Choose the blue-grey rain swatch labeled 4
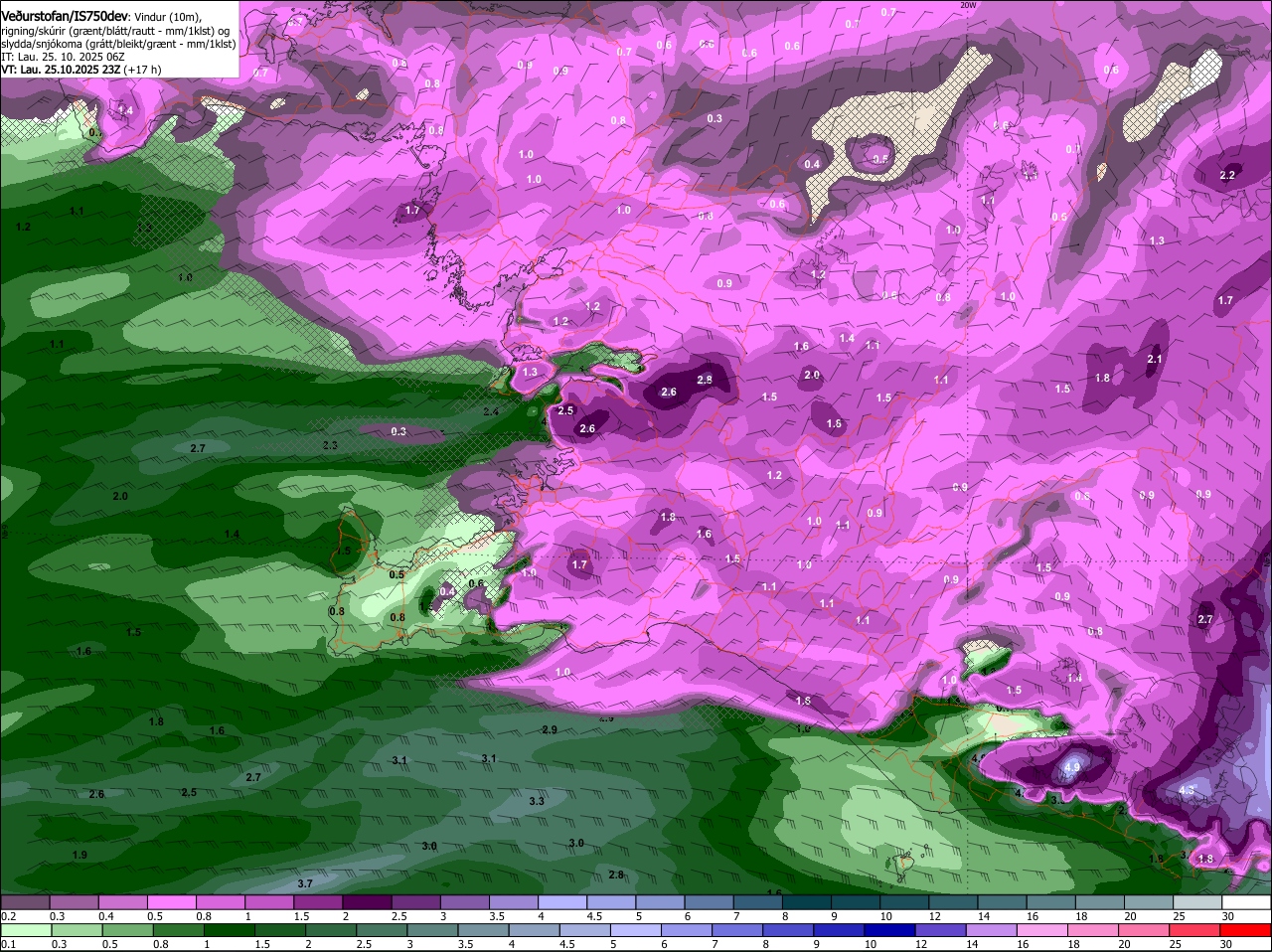Screen dimensions: 1272x952 pos(533,930)
